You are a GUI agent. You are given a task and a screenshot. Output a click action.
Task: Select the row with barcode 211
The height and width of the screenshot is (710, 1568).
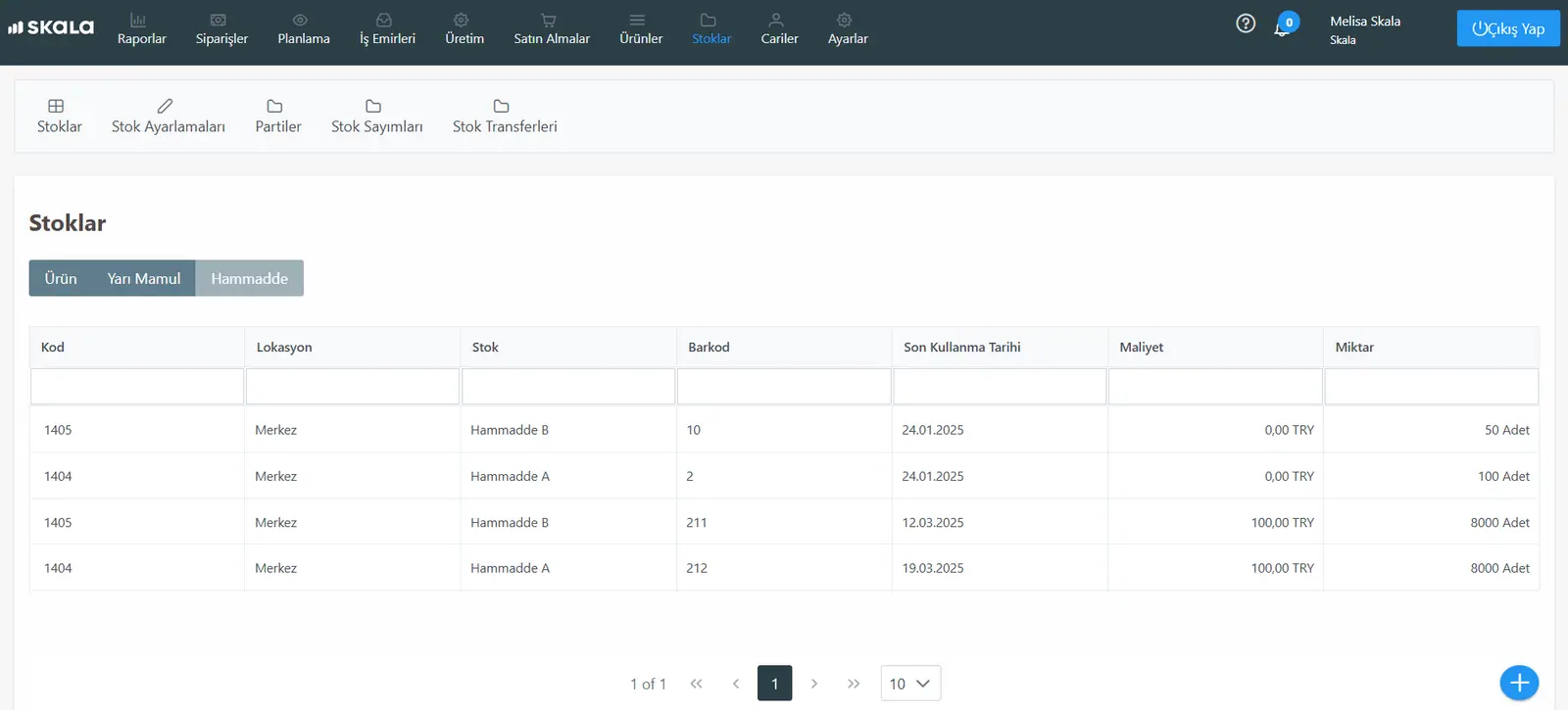(784, 522)
